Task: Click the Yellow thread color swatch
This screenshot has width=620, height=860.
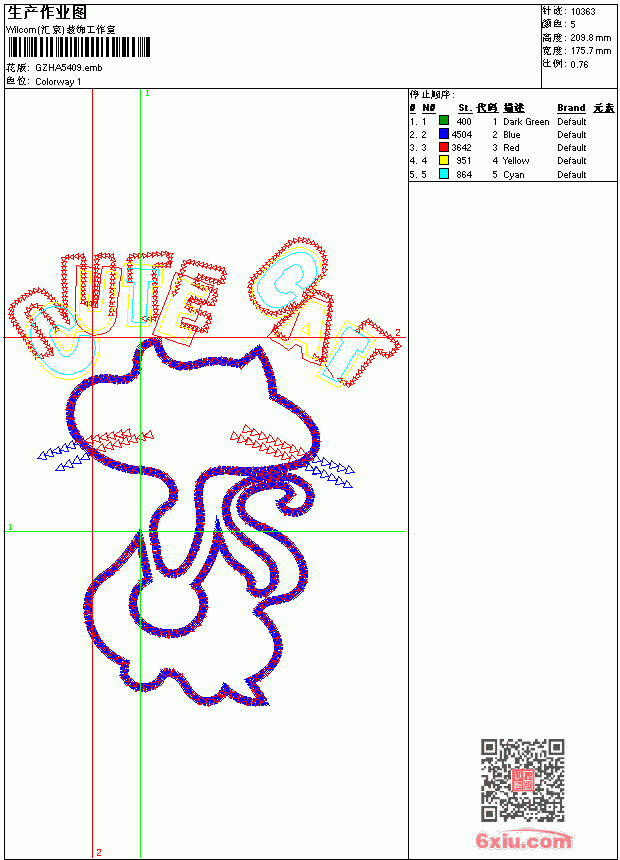Action: click(x=444, y=160)
